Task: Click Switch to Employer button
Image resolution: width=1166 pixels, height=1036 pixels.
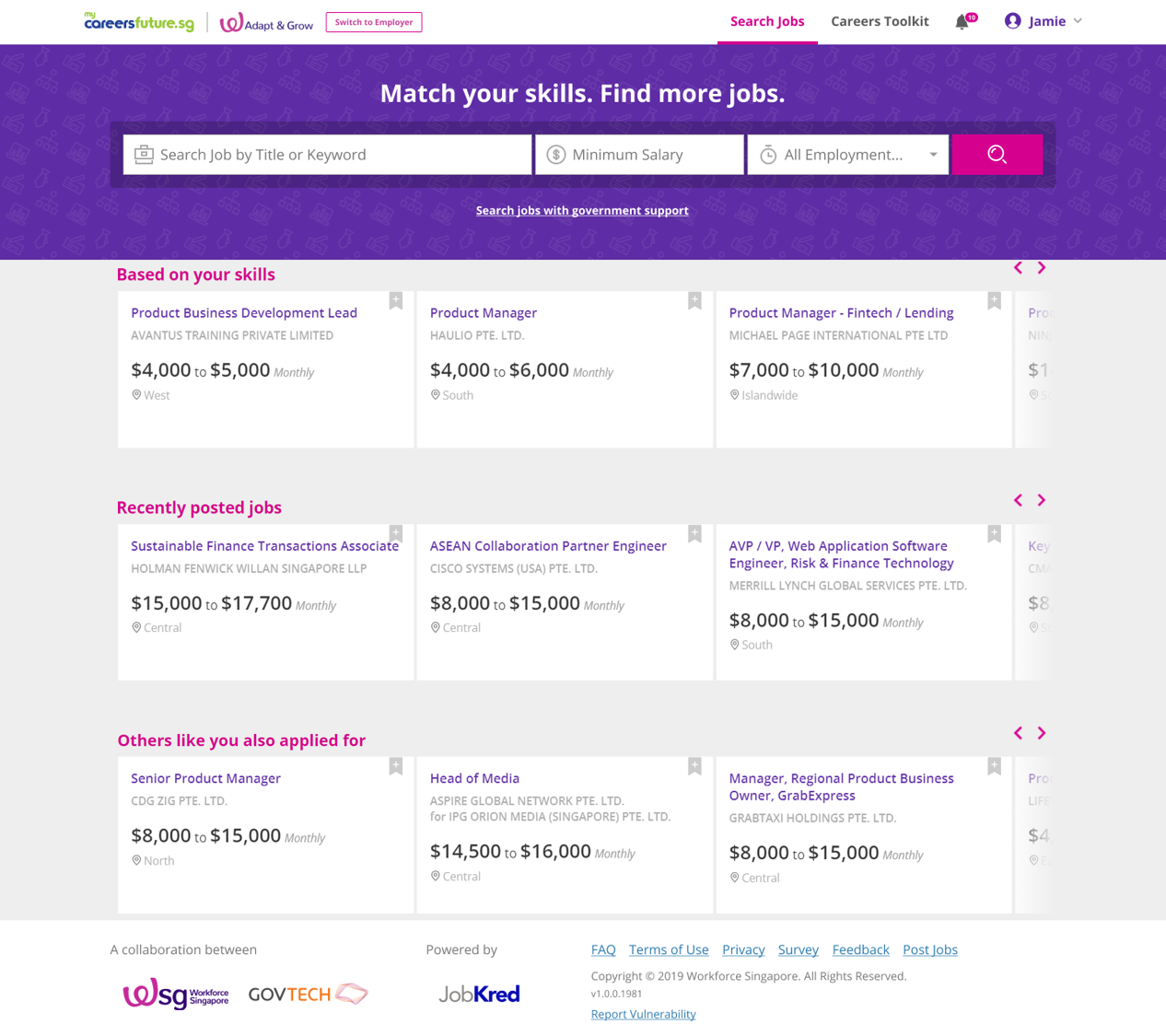Action: pos(374,22)
